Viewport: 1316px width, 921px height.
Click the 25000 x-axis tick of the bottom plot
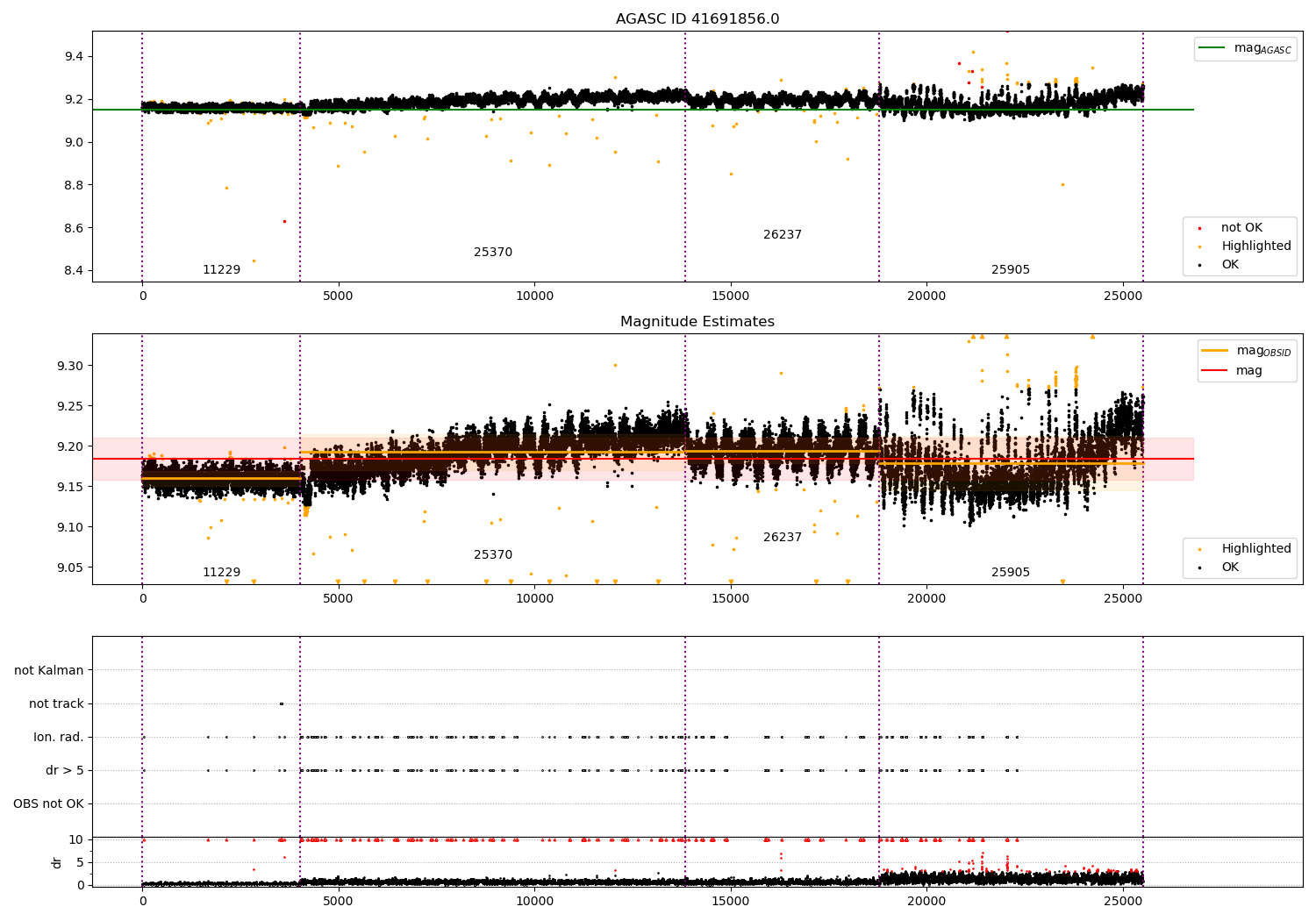[1123, 900]
